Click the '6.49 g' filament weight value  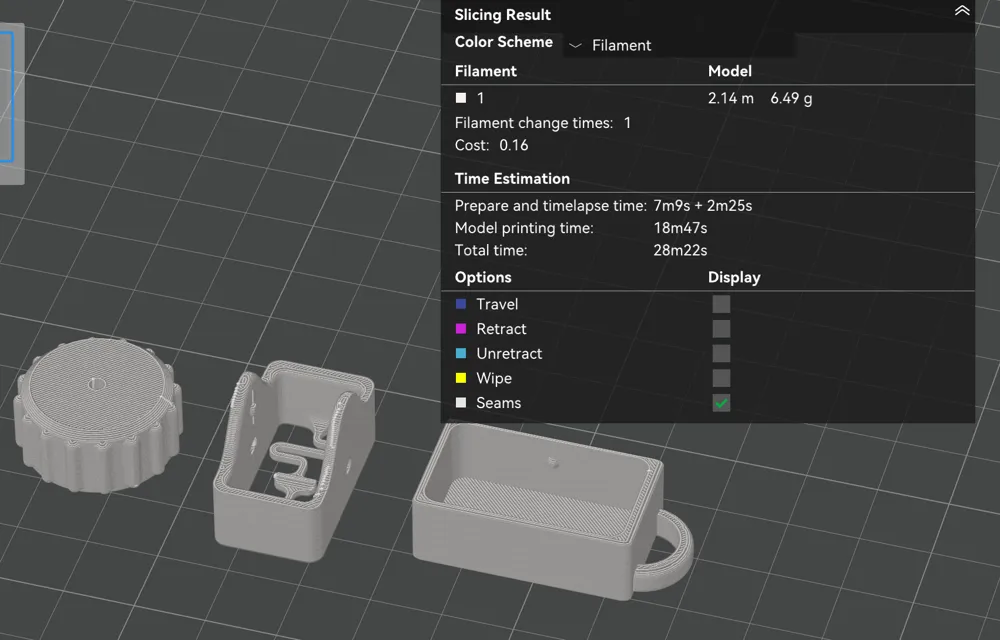[791, 98]
